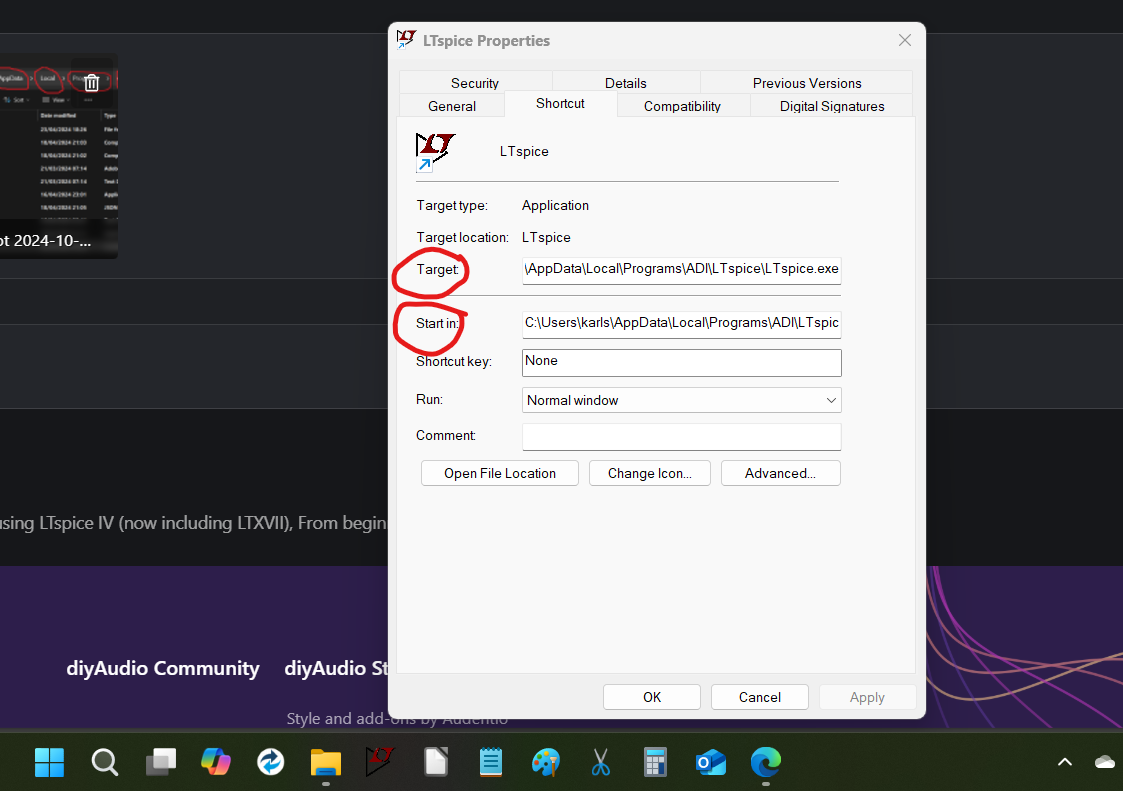This screenshot has height=791, width=1123.
Task: Click the Change Icon button
Action: point(650,474)
